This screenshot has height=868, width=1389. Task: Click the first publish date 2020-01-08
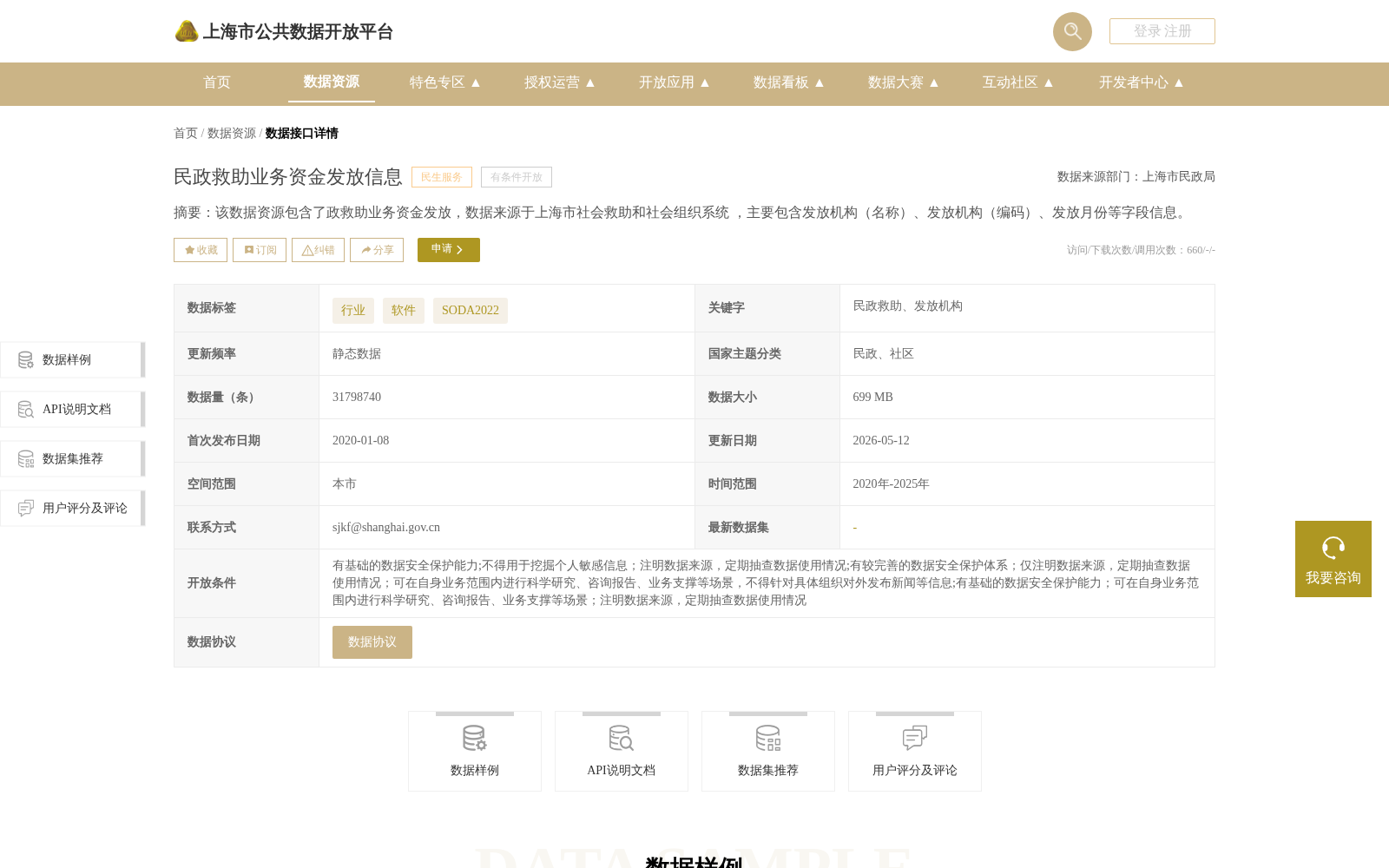(361, 441)
